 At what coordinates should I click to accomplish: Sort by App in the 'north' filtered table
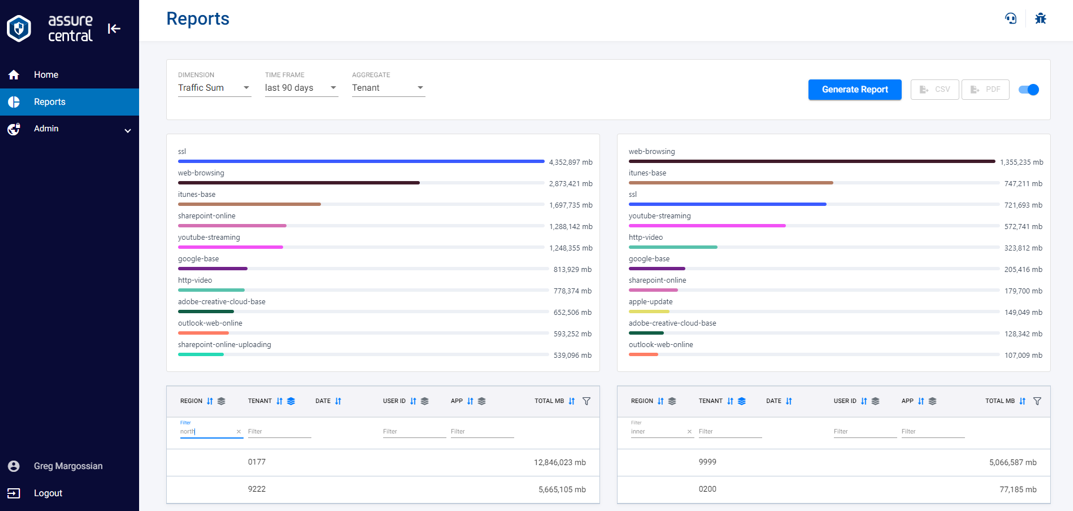[x=470, y=401]
